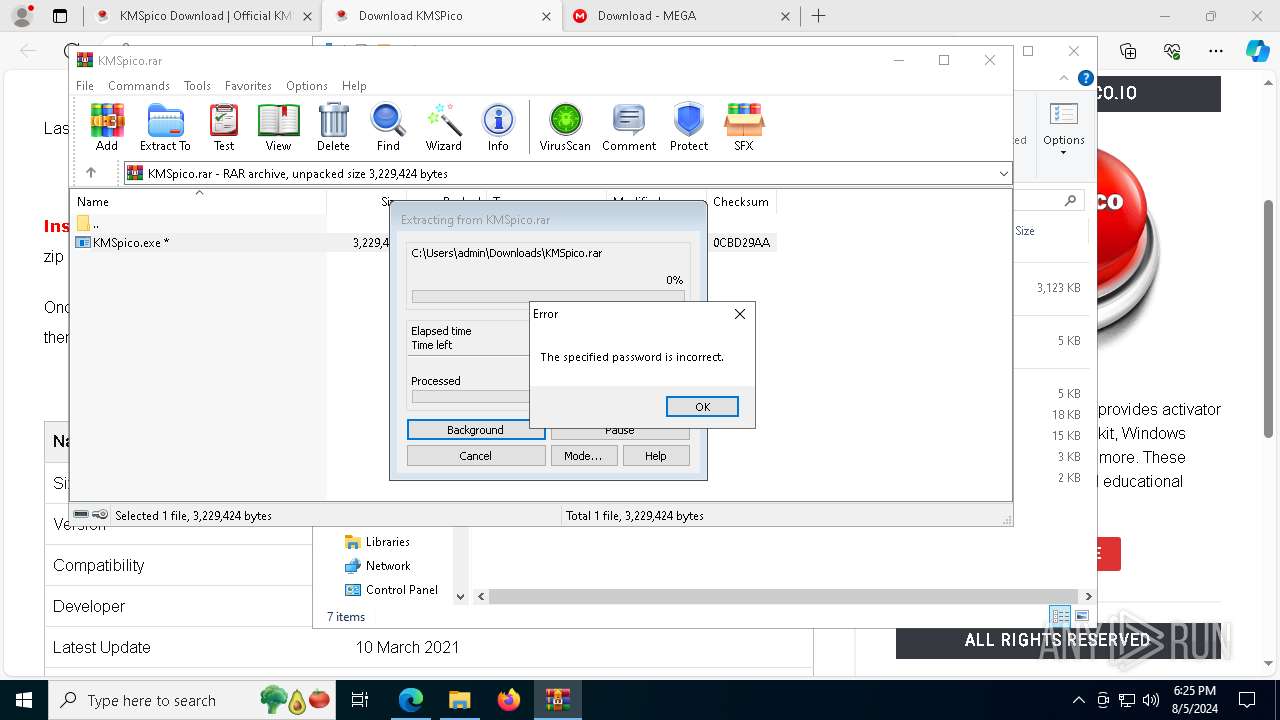Go up one folder with arrow icon

91,173
